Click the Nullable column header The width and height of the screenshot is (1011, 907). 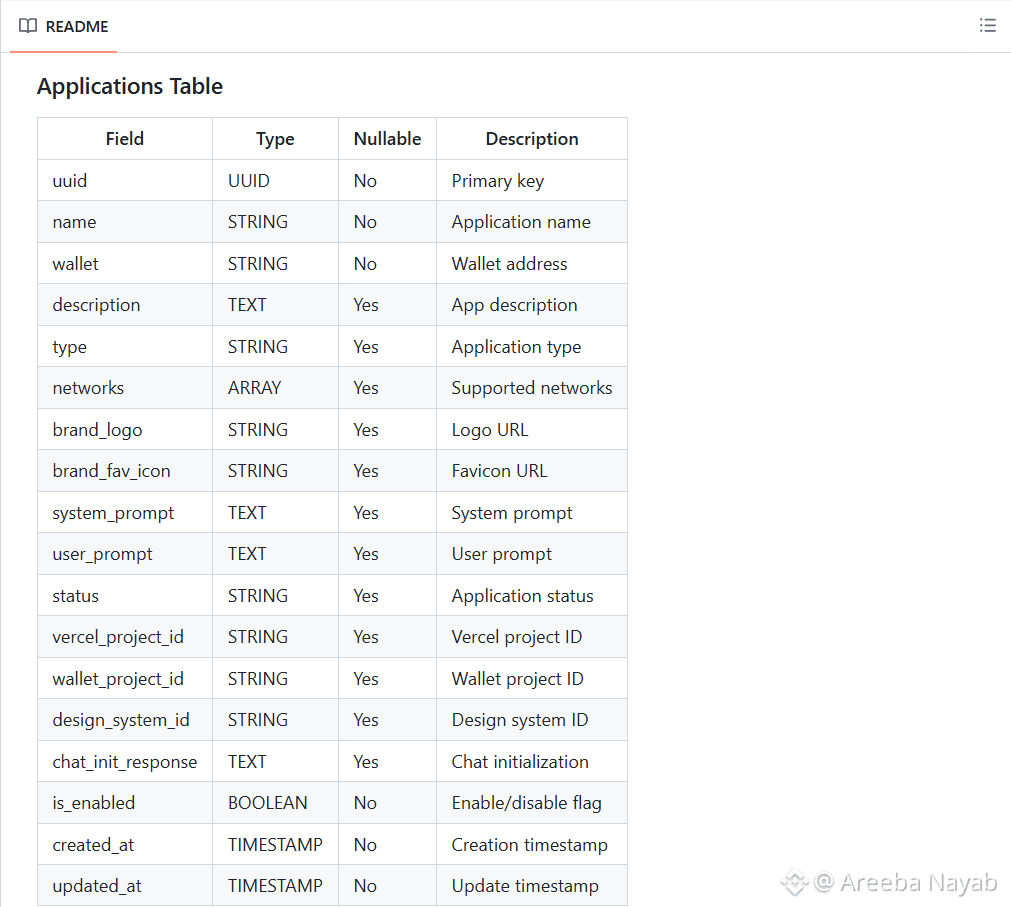tap(388, 139)
